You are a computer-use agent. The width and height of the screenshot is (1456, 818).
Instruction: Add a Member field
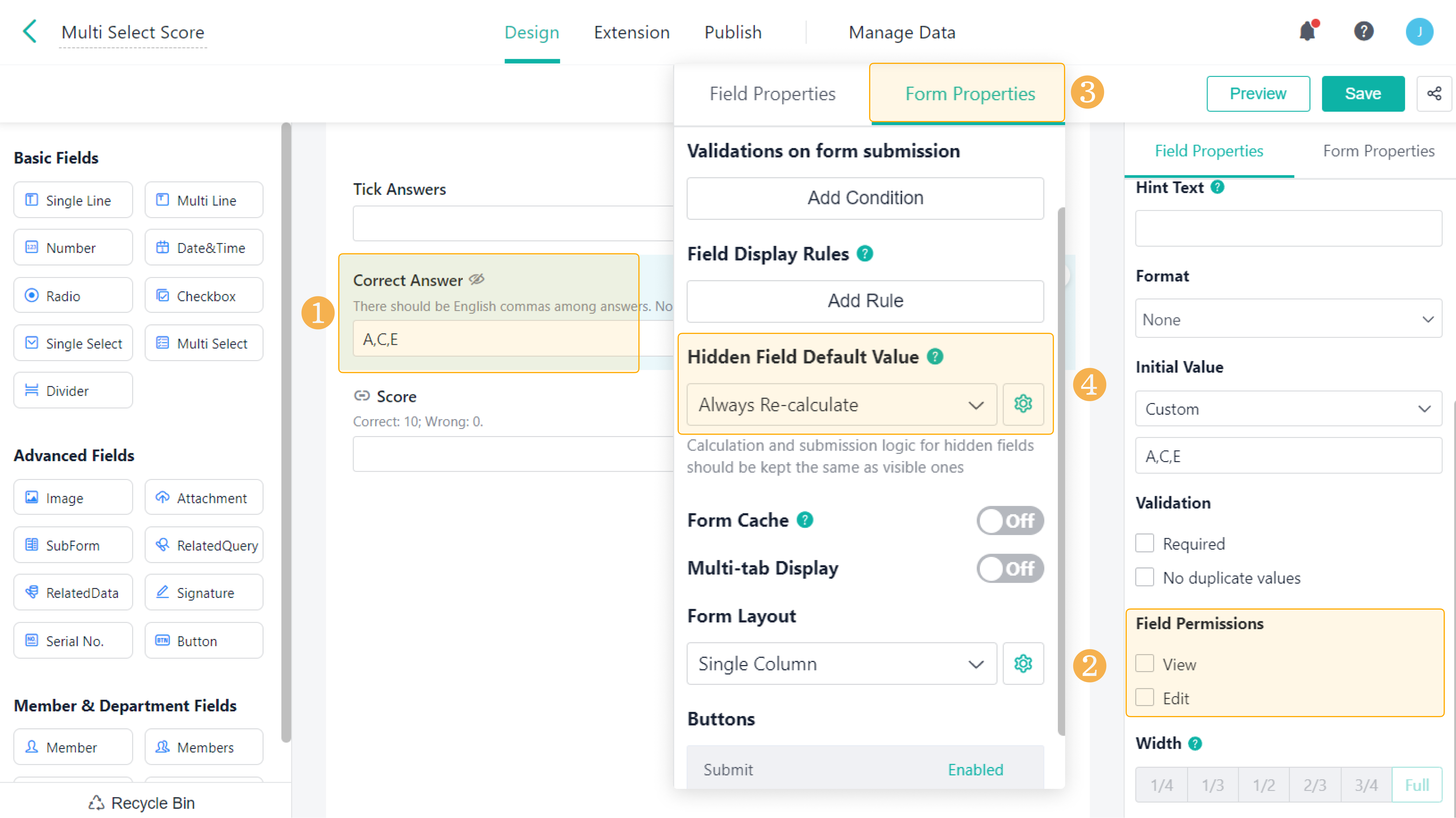73,747
